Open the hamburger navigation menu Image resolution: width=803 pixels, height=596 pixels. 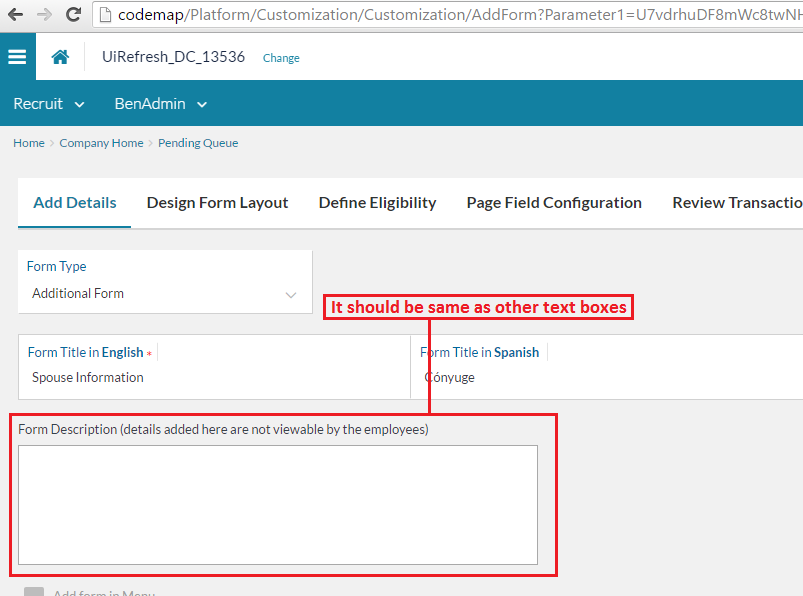(x=17, y=57)
